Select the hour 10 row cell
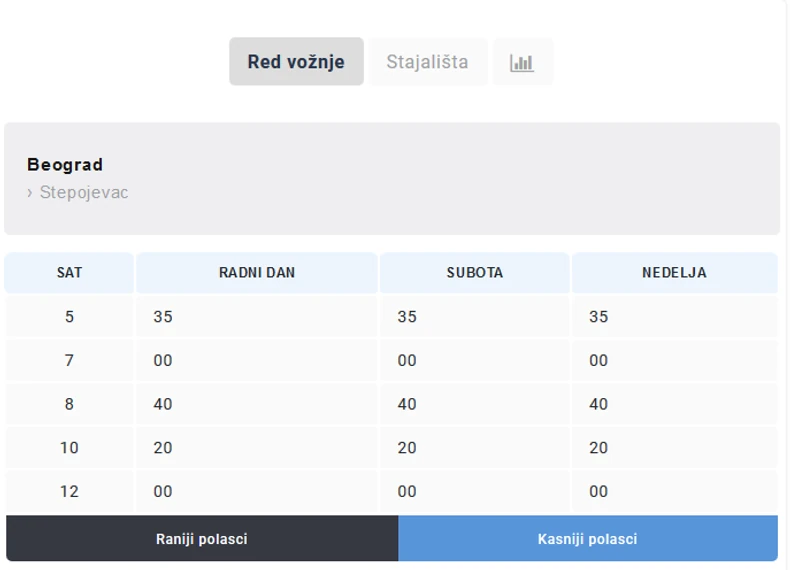This screenshot has height=570, width=790. point(69,448)
